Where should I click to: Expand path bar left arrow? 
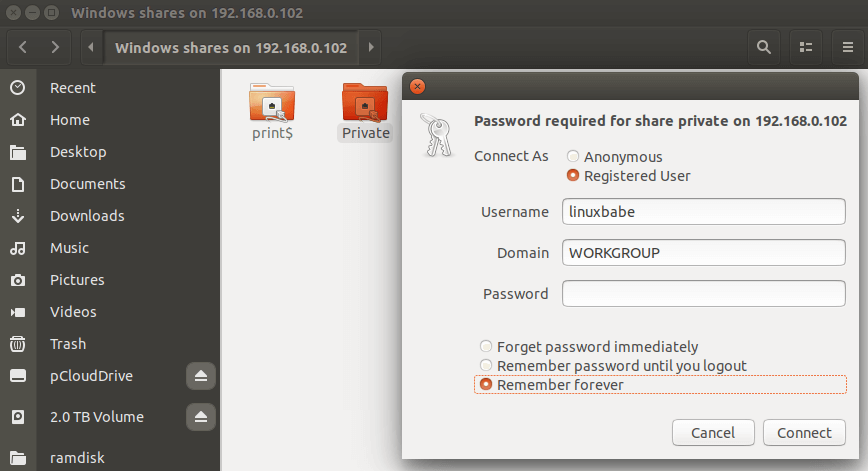(91, 47)
